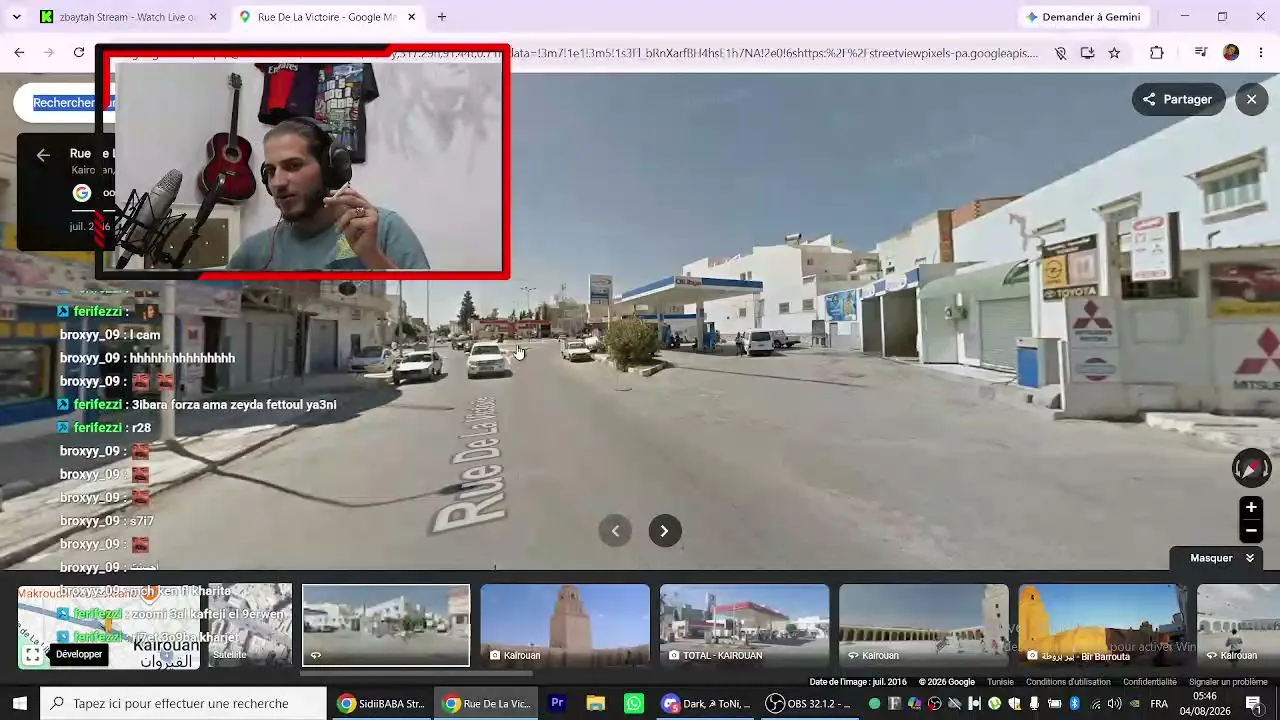The image size is (1280, 720).
Task: Rotate view with the right arrow button
Action: (x=664, y=531)
